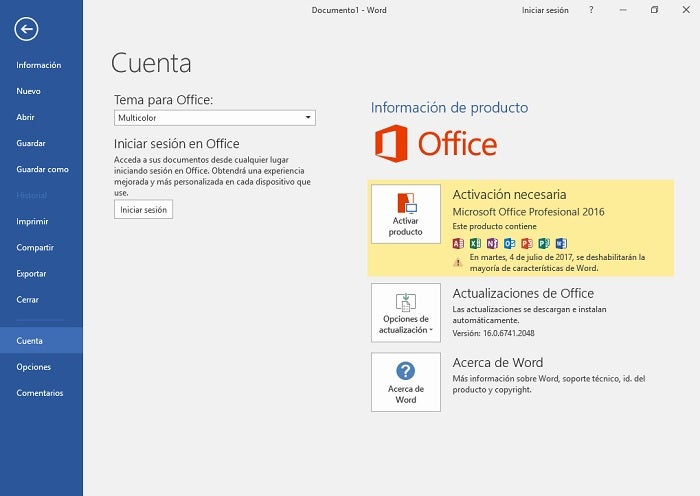The image size is (700, 496).
Task: Open Guardar como from the sidebar
Action: pos(42,170)
